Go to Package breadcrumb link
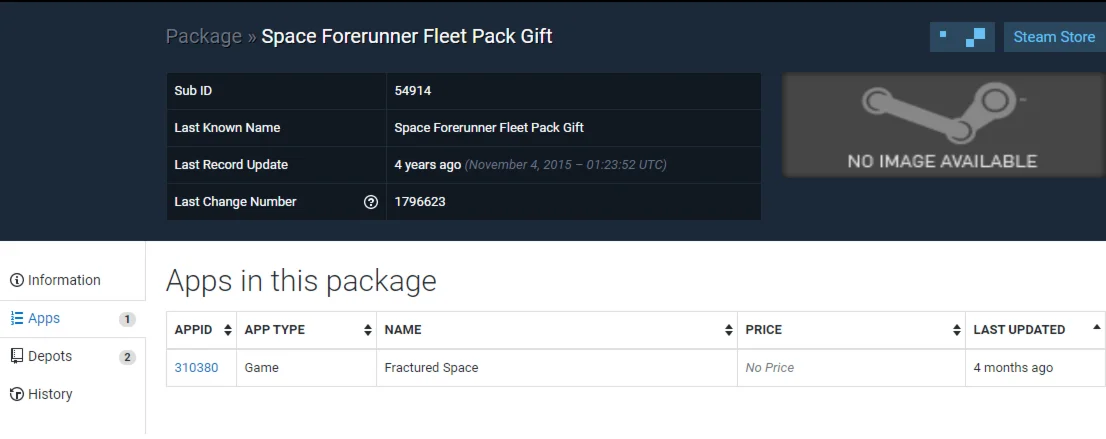Image resolution: width=1106 pixels, height=439 pixels. click(203, 37)
